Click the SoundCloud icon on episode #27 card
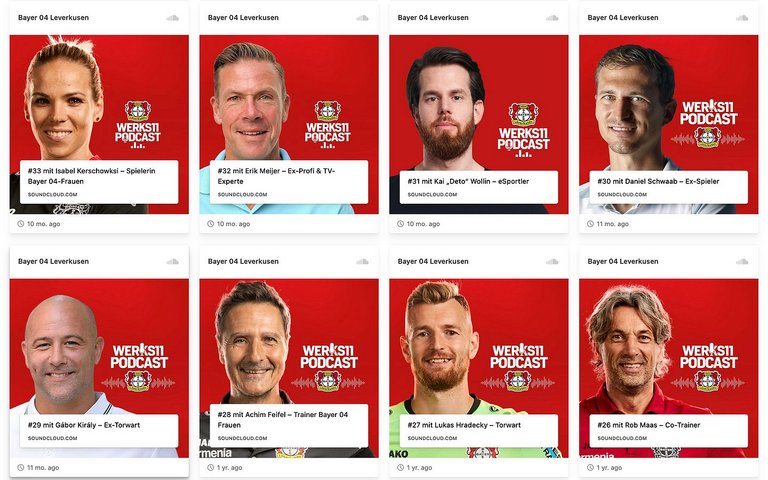The image size is (768, 480). coord(552,262)
